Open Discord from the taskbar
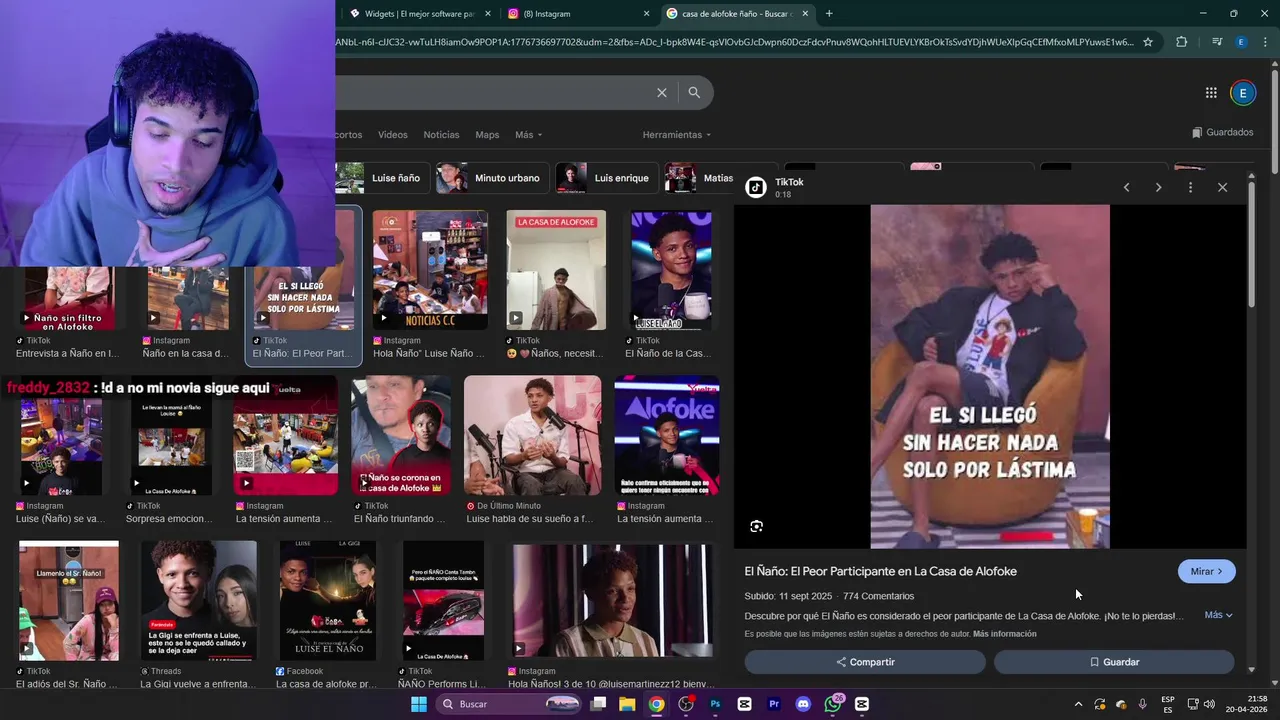Screen dimensions: 1280x720 point(803,704)
